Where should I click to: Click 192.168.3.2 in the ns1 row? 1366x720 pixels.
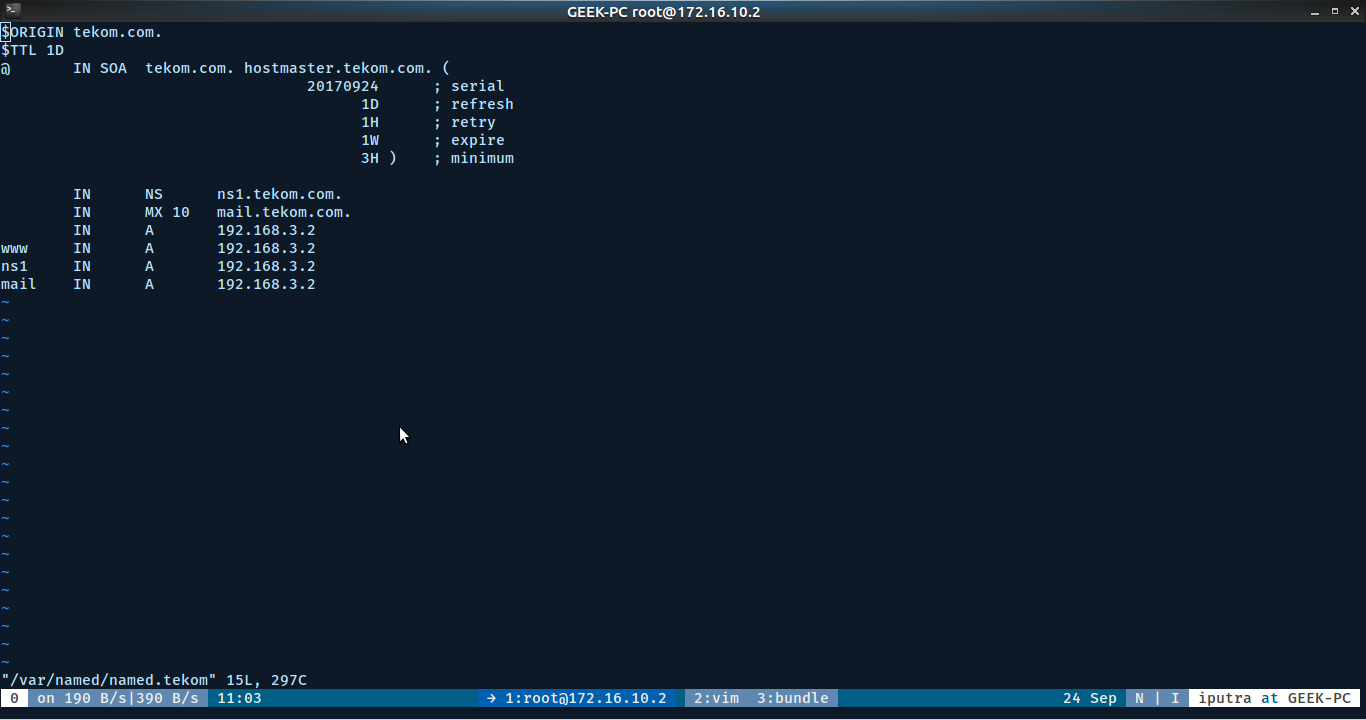(x=266, y=266)
